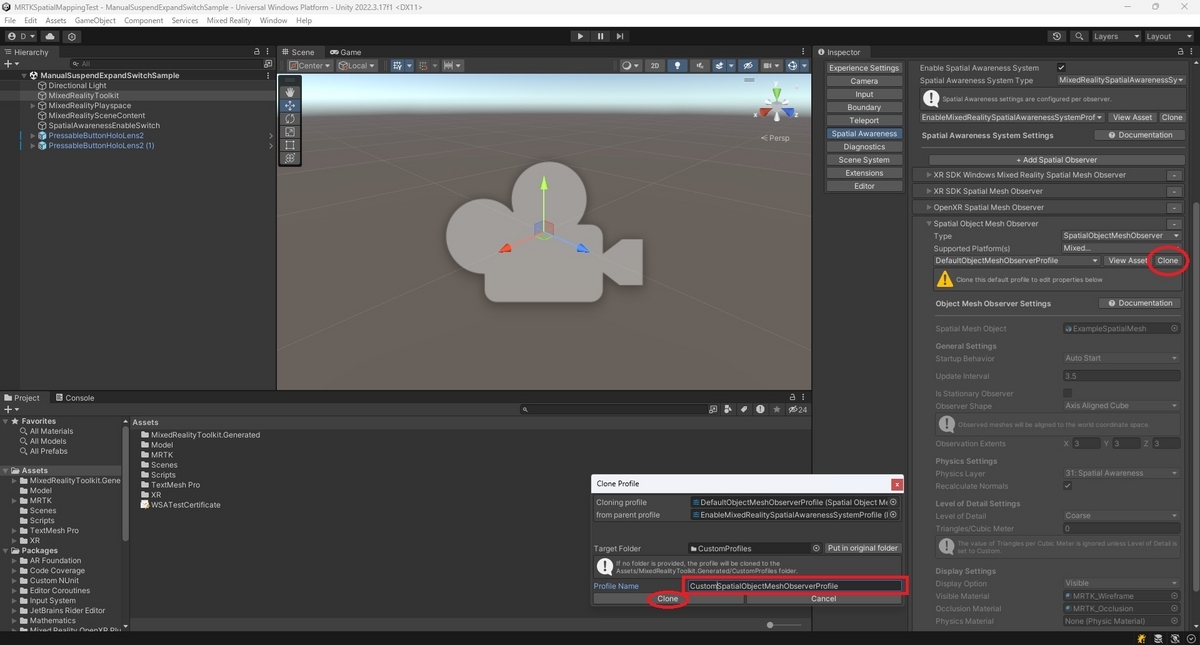Select the Rect tool in Scene overlay
1200x645 pixels.
[x=290, y=144]
